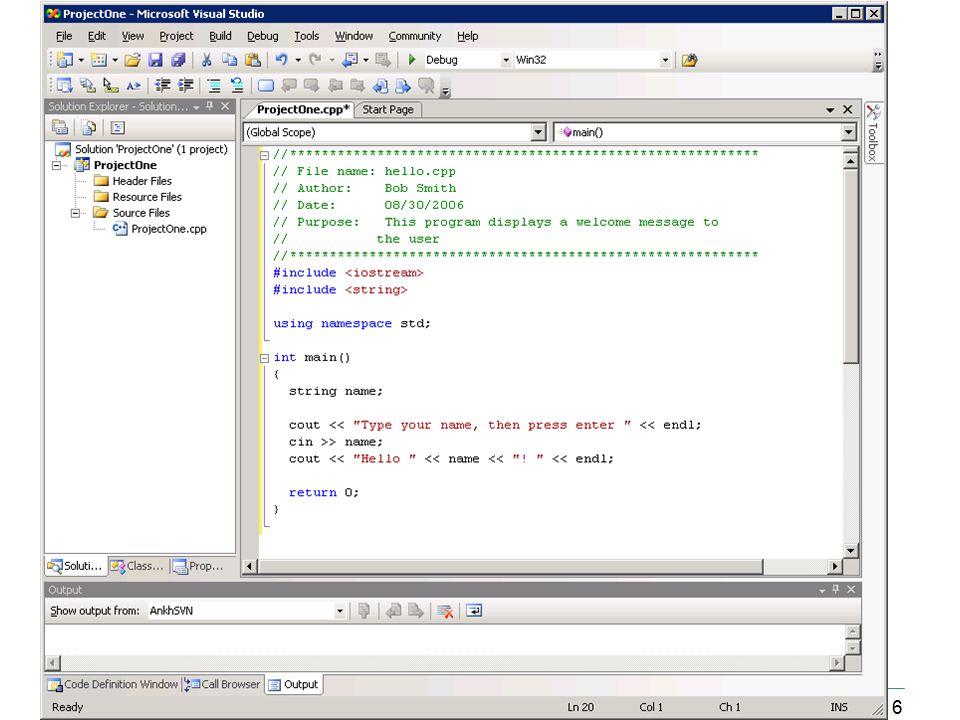960x720 pixels.
Task: Open the Build menu
Action: 220,36
